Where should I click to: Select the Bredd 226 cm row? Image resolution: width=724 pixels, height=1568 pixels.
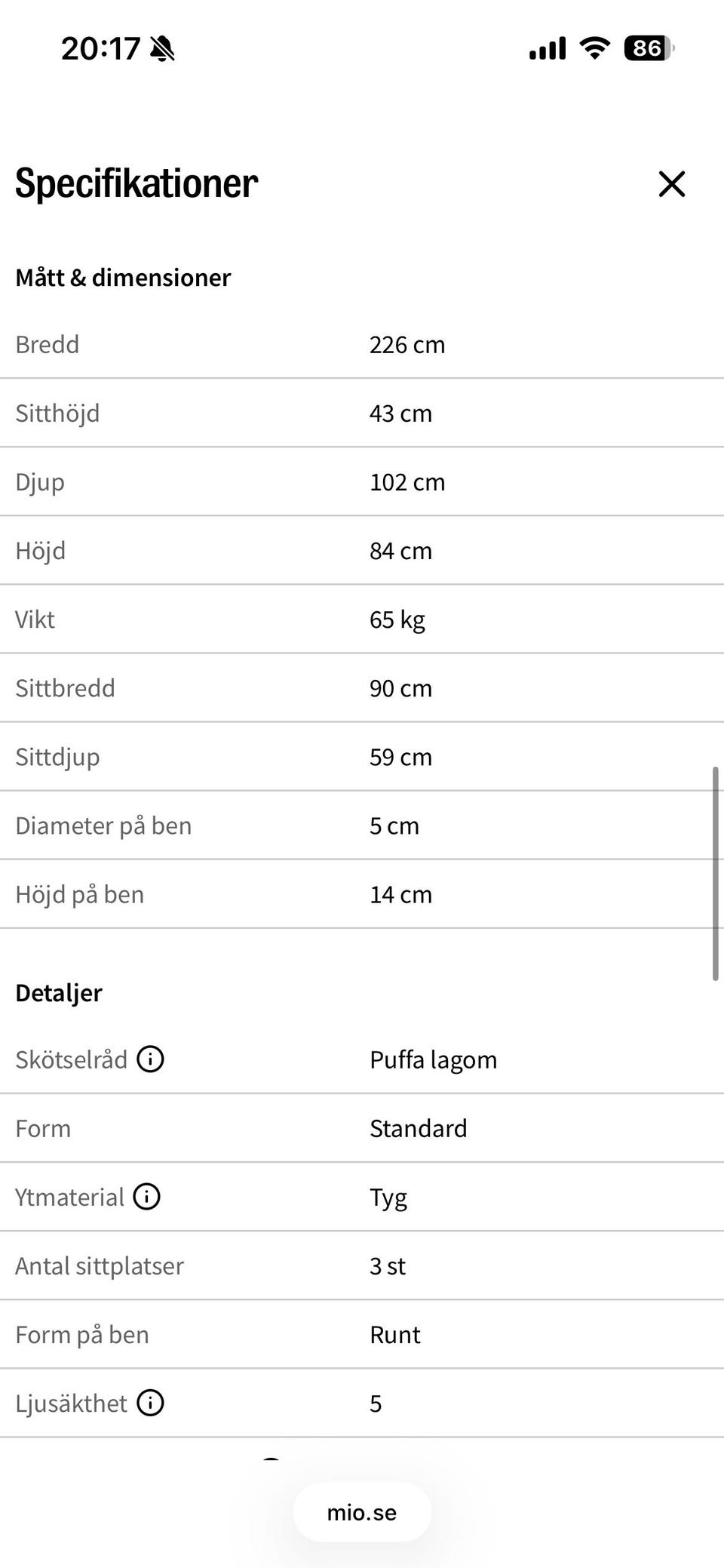(x=362, y=345)
